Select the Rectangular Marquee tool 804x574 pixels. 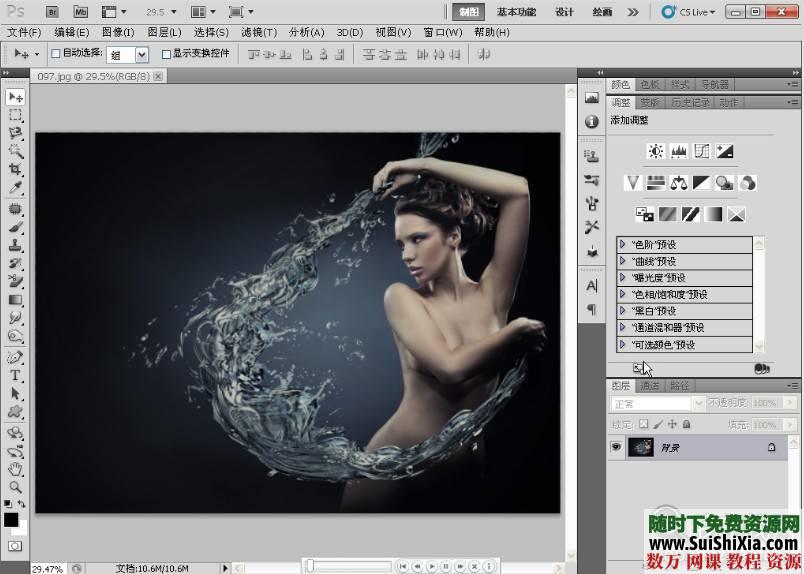tap(15, 115)
